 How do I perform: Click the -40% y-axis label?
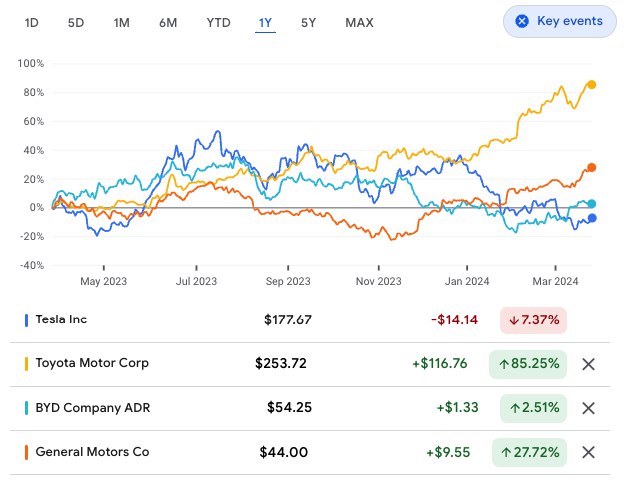tap(32, 266)
